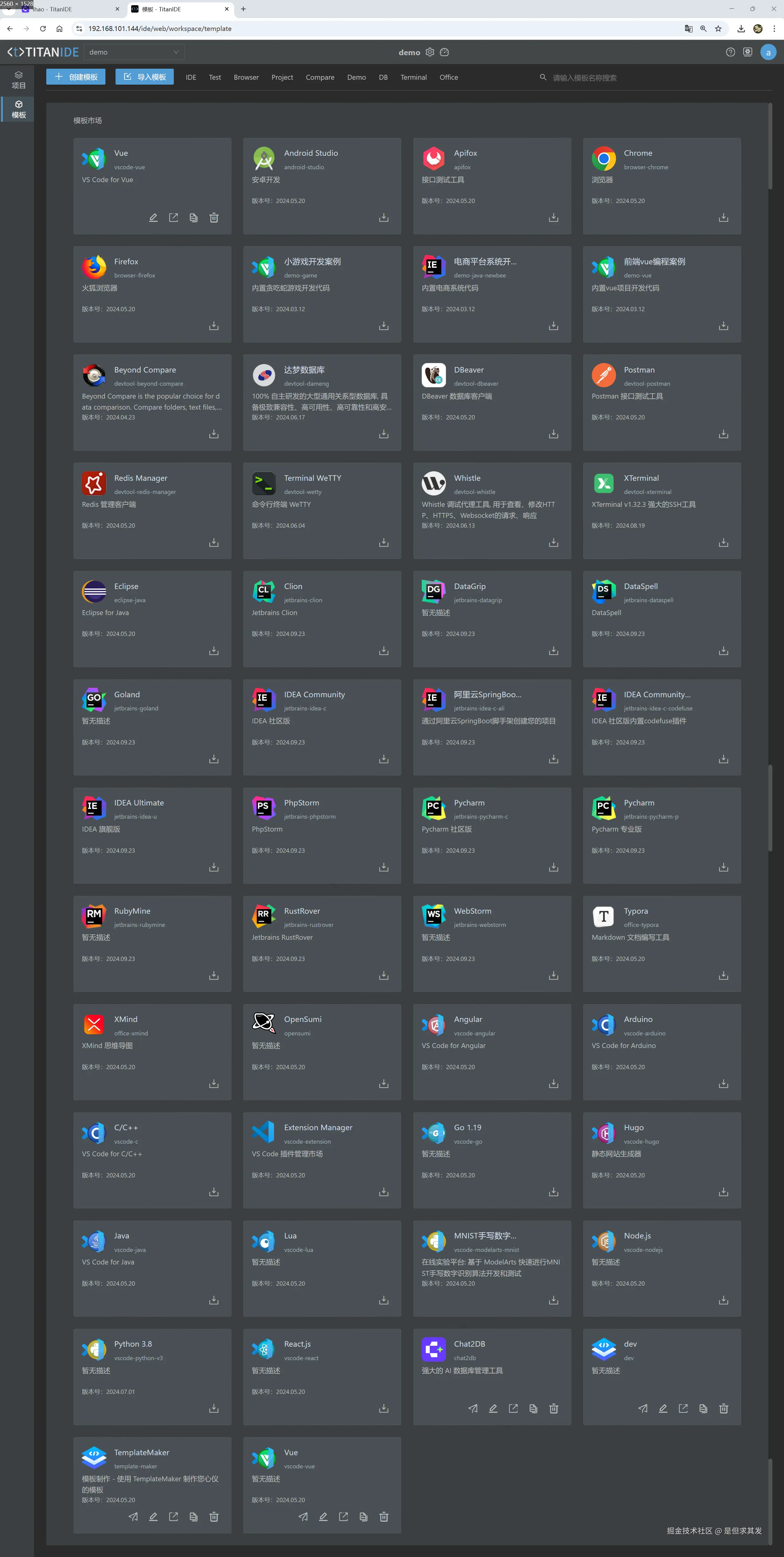Click the dashboard gauge icon in header
This screenshot has height=1557, width=784.
click(444, 52)
